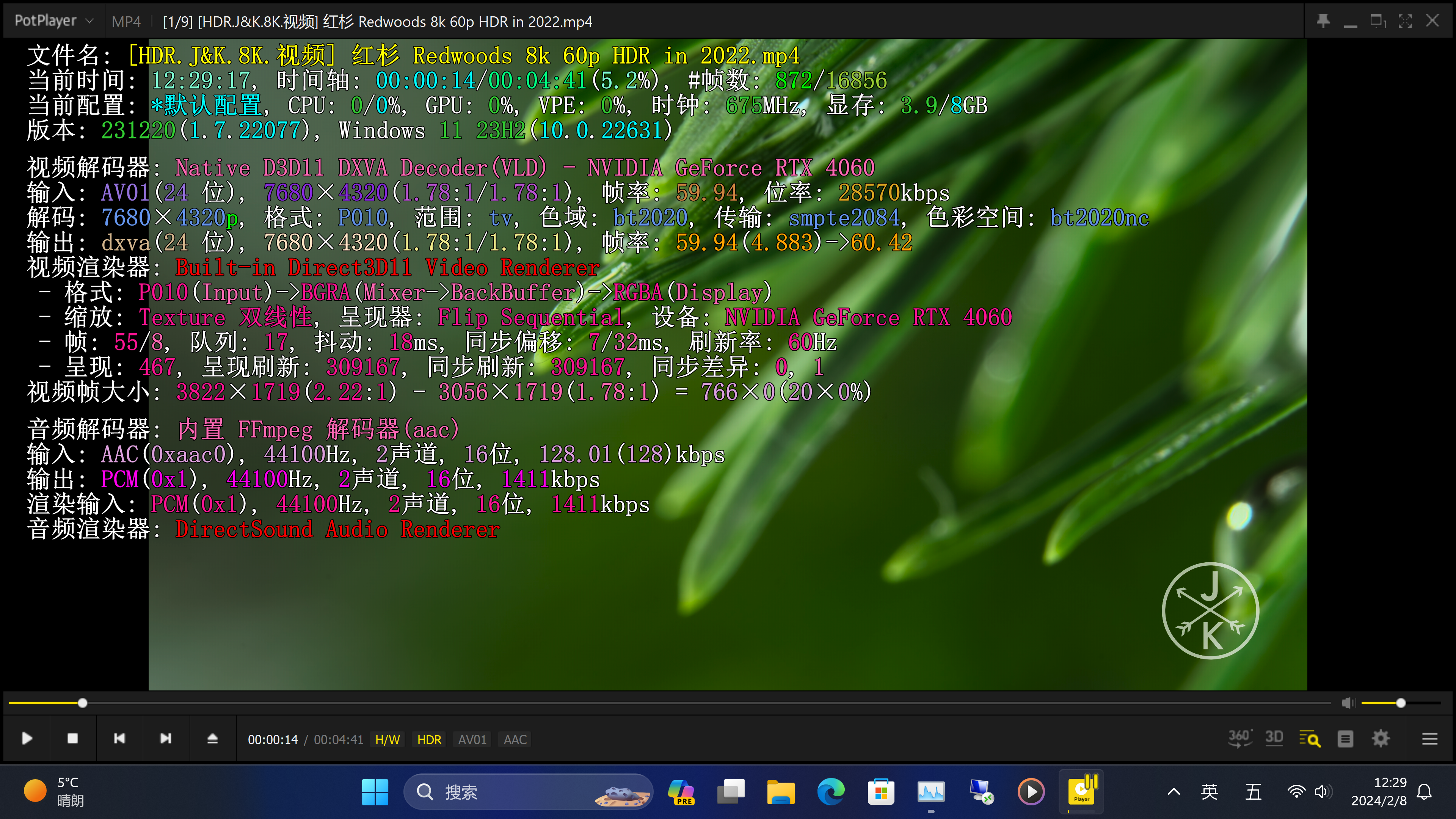Open Microsoft Edge from the taskbar
Viewport: 1456px width, 819px height.
pyautogui.click(x=831, y=792)
